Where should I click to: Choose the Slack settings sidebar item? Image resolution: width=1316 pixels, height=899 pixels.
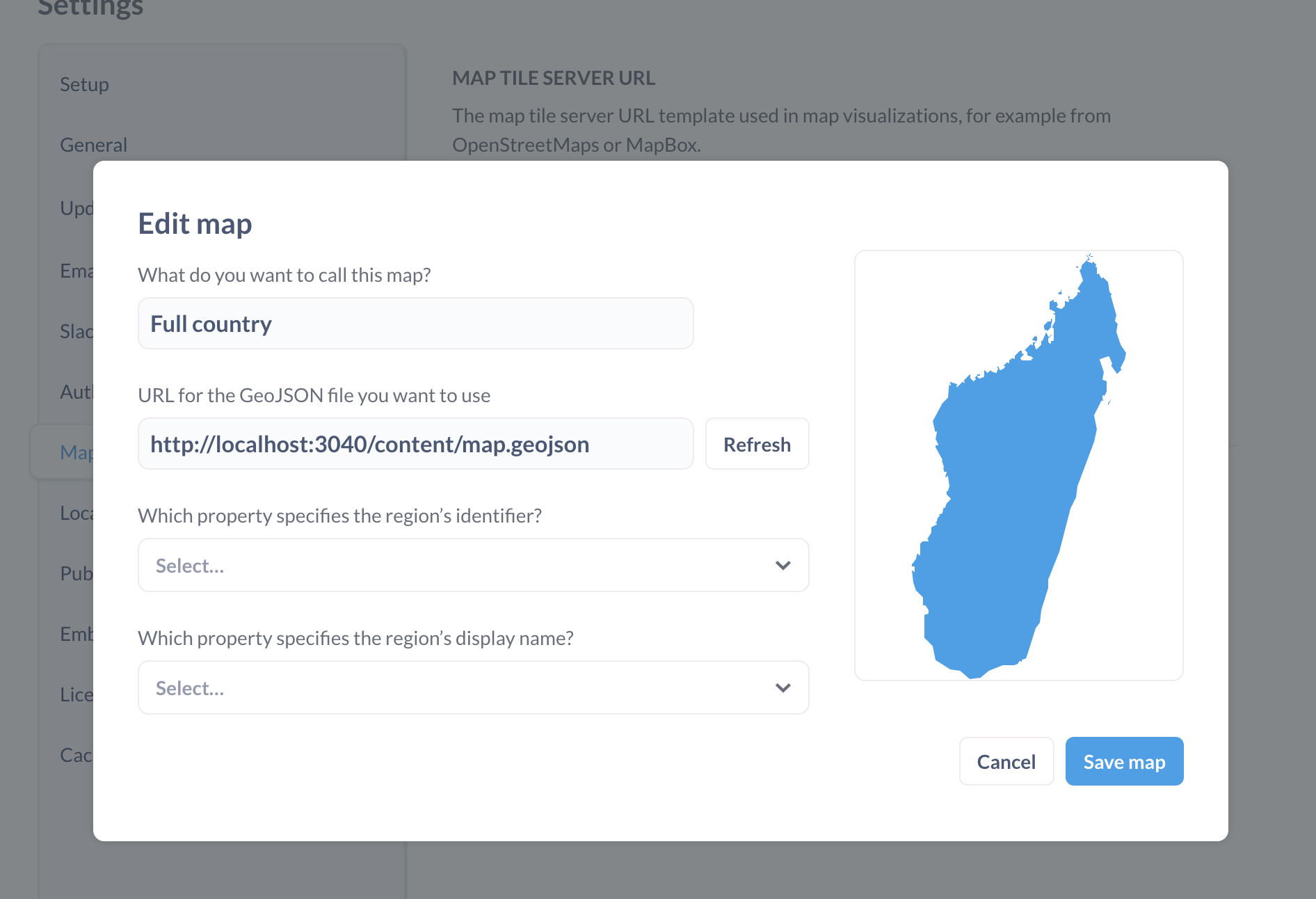coord(76,331)
